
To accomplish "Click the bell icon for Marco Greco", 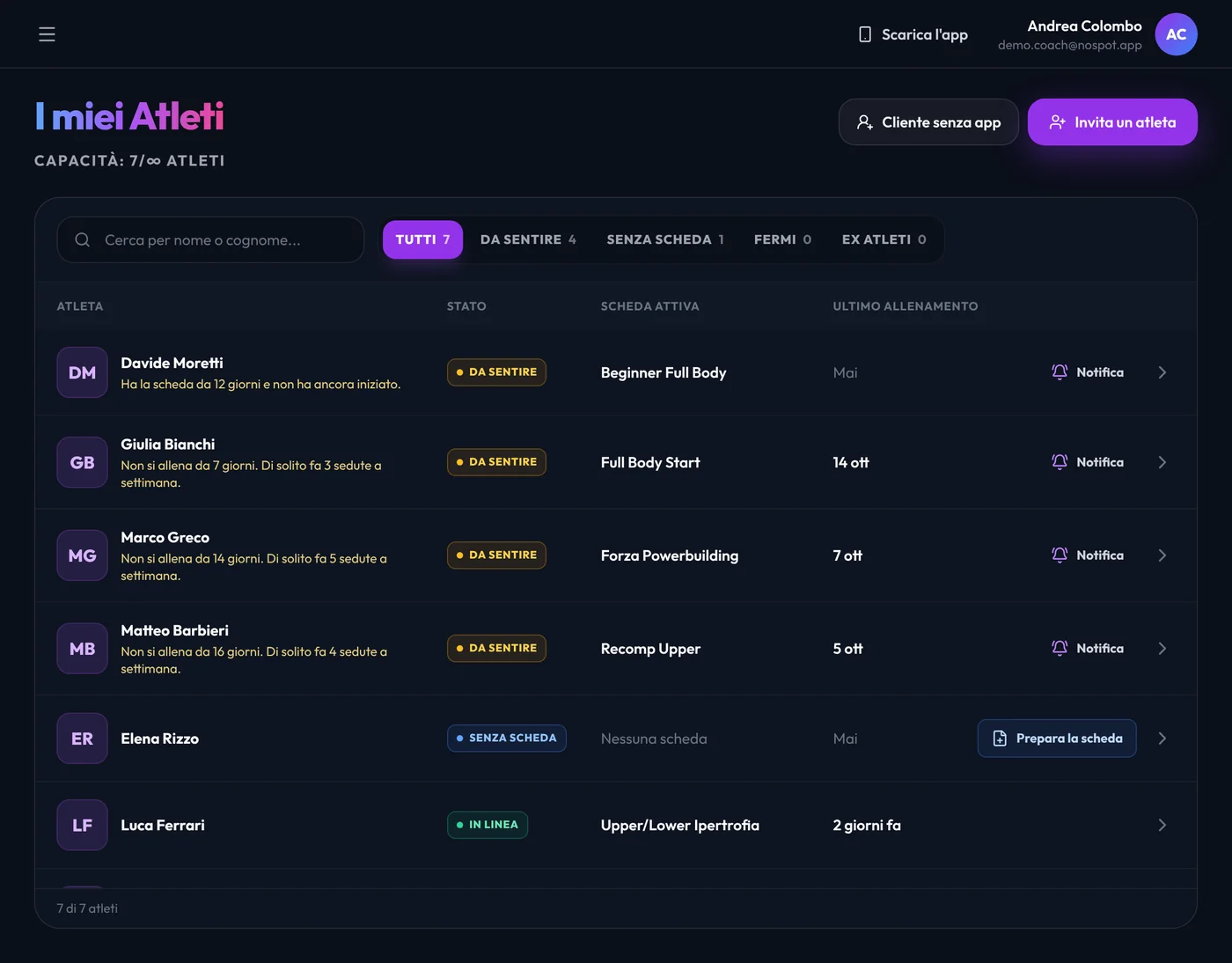I will 1060,555.
